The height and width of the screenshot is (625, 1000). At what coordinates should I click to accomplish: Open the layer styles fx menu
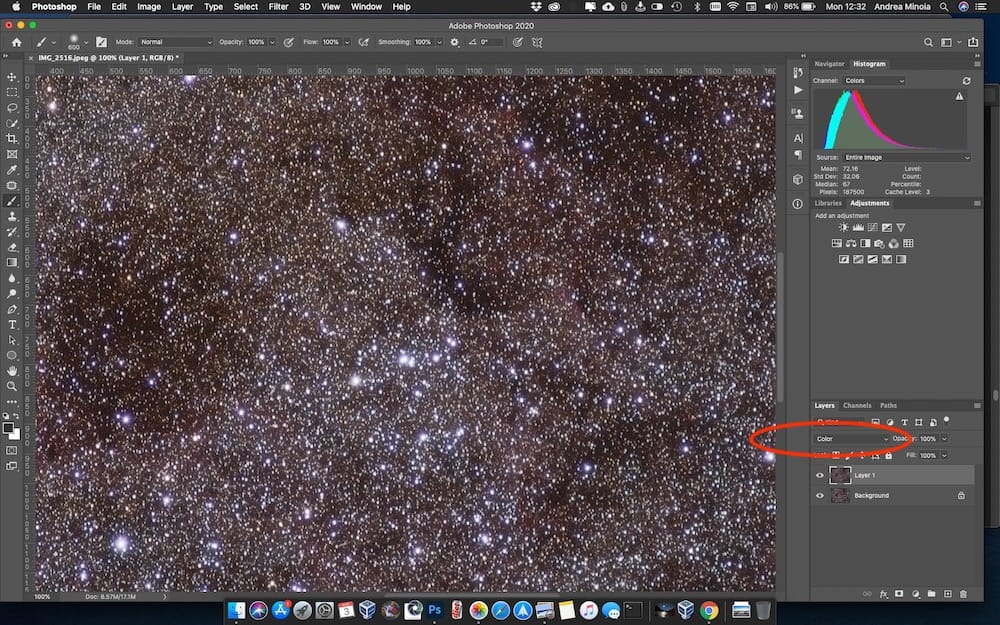point(884,593)
